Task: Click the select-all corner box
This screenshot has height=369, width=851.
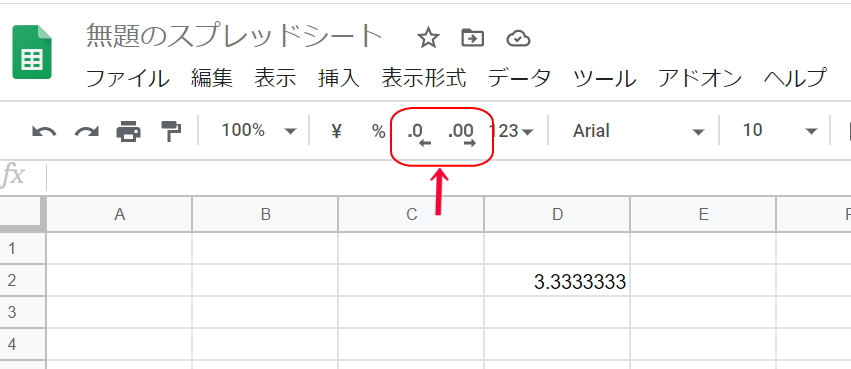Action: [x=22, y=214]
